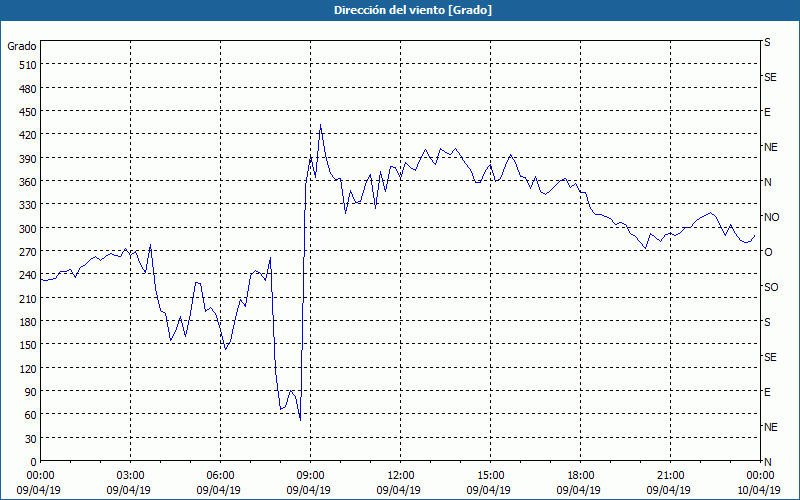Click the '18:00' time axis label
This screenshot has height=500, width=800.
click(581, 476)
